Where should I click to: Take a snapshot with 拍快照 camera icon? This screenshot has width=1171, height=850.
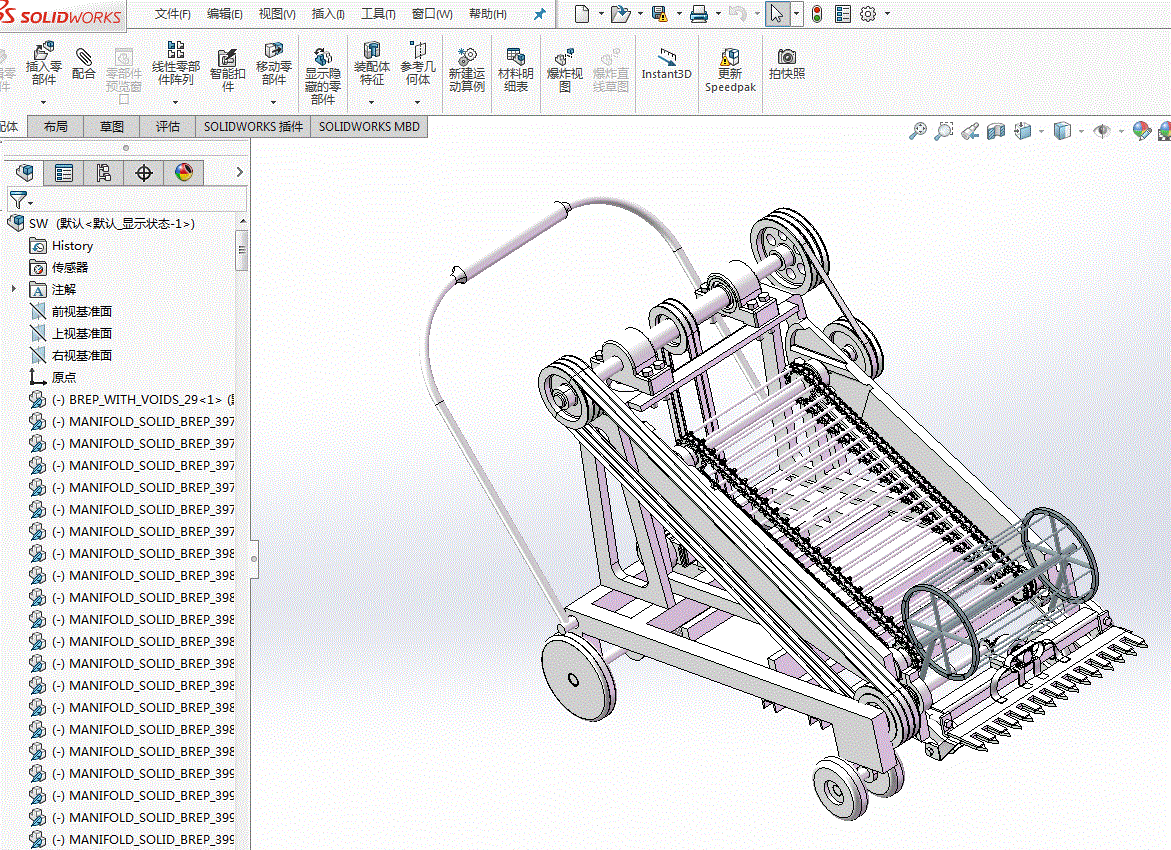[x=787, y=62]
